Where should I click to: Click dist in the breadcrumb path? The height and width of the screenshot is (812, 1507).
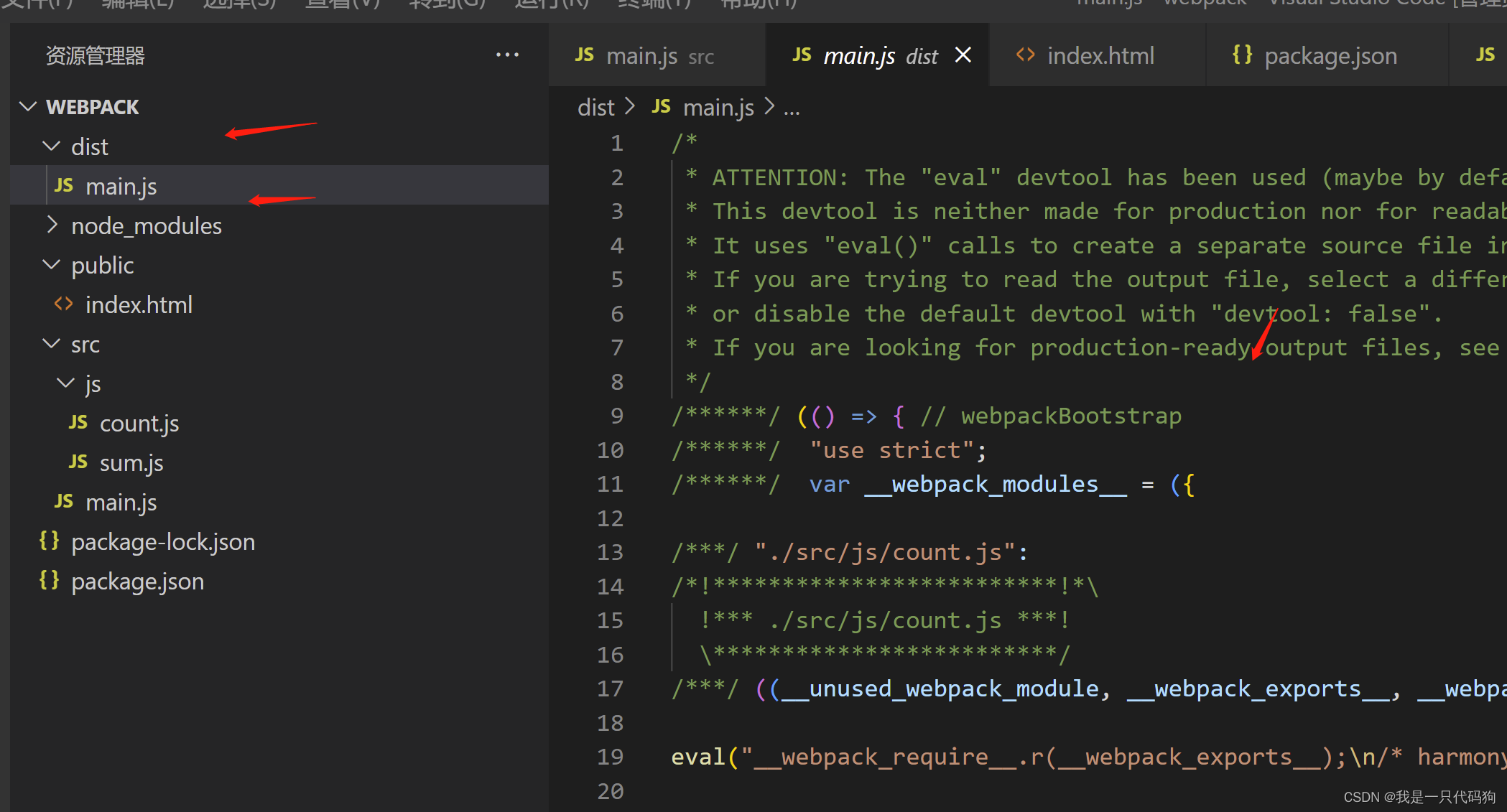(595, 107)
